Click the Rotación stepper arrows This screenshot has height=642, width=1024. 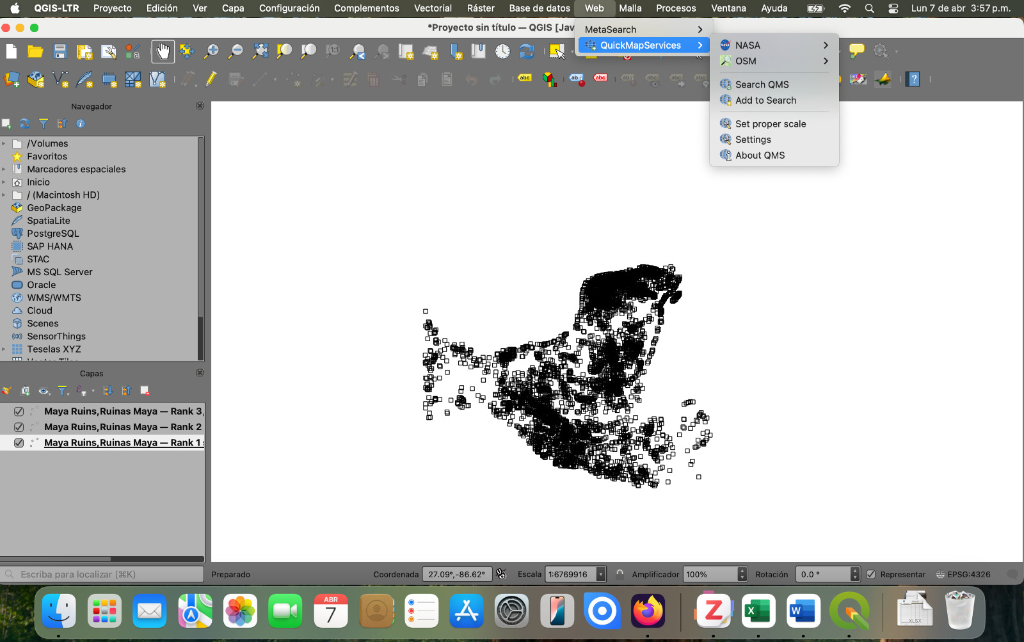coord(855,574)
